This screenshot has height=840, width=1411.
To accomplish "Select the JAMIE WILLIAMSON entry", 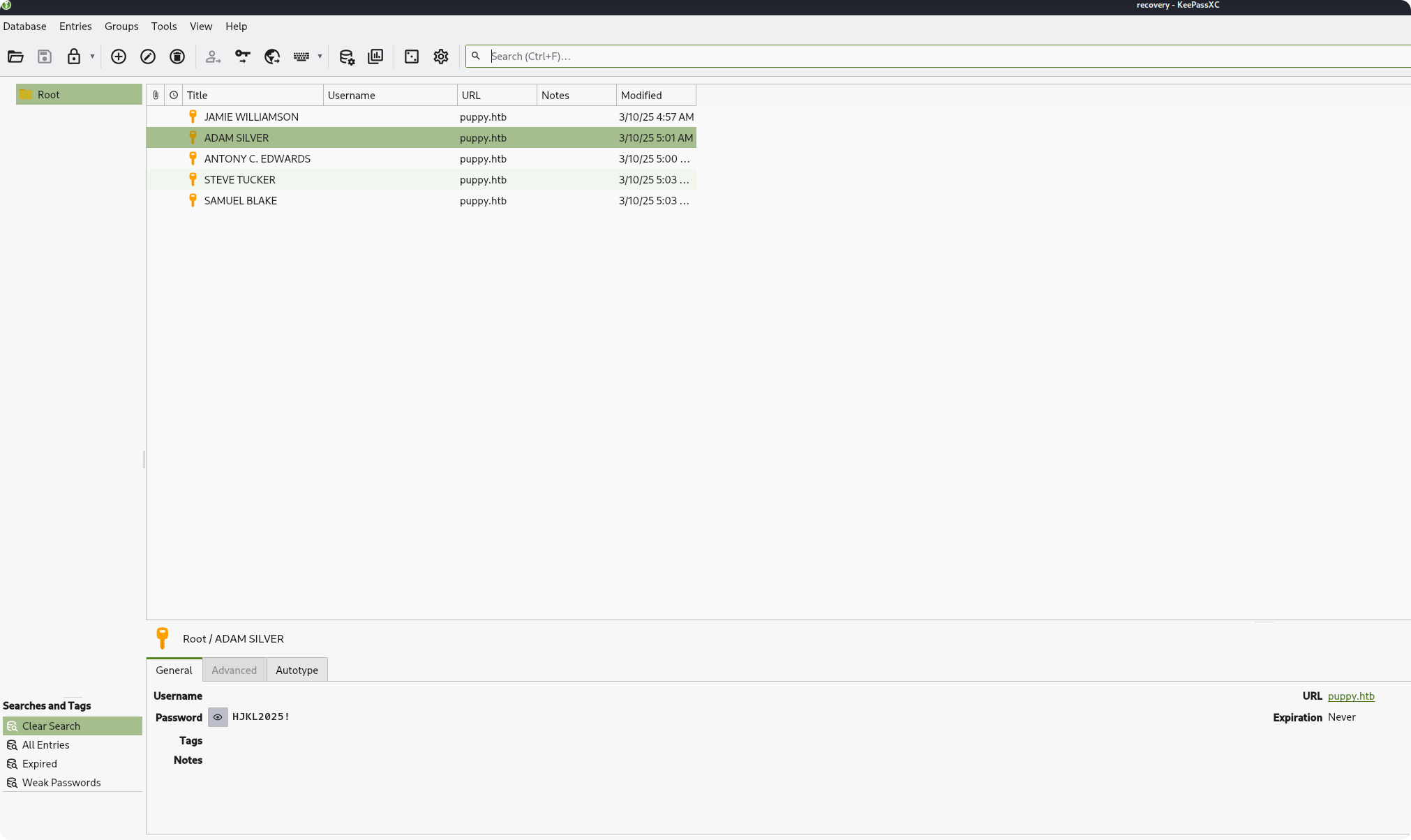I will pos(421,117).
